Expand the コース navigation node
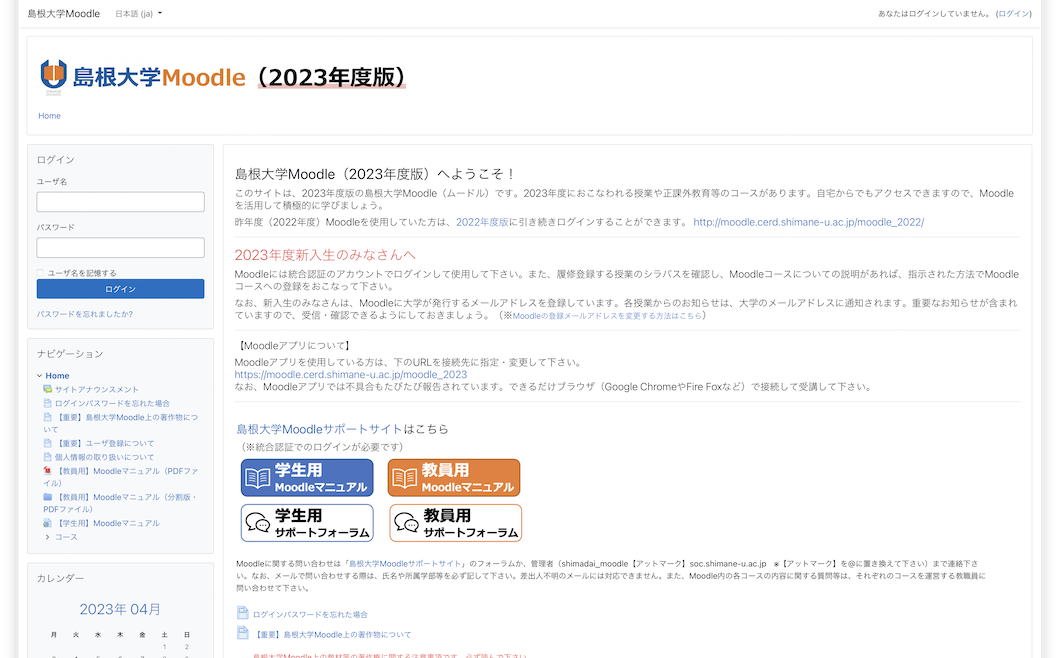Viewport: 1060px width, 658px height. [x=47, y=537]
